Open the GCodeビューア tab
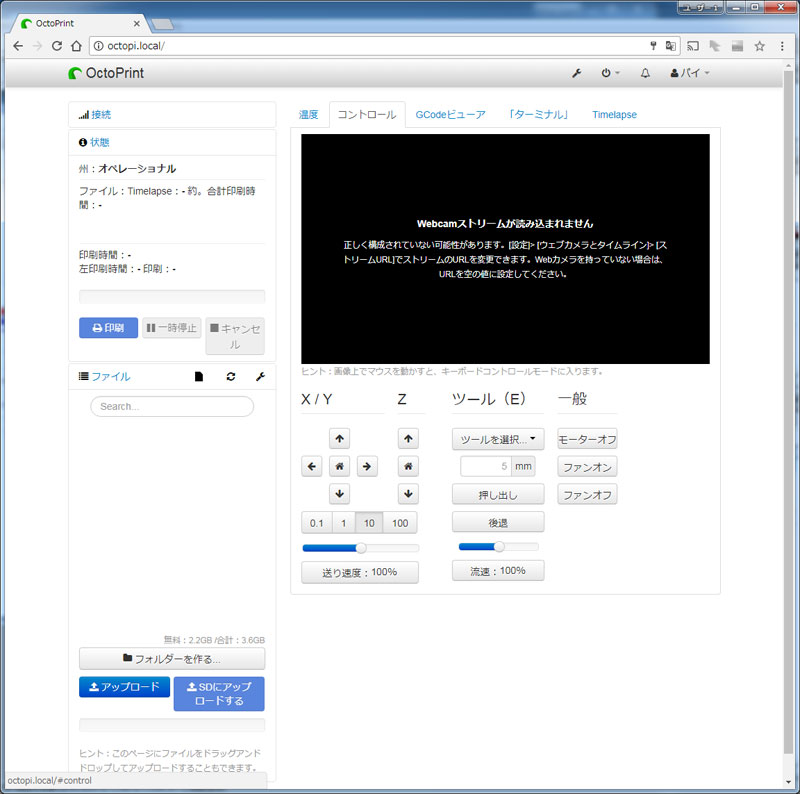The width and height of the screenshot is (800, 794). pos(450,115)
